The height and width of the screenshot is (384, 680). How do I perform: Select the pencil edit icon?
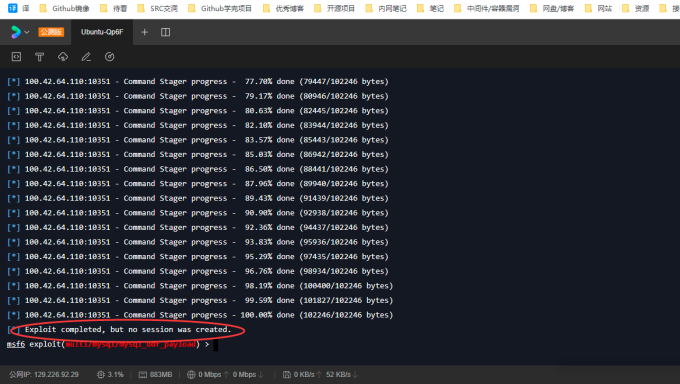86,57
